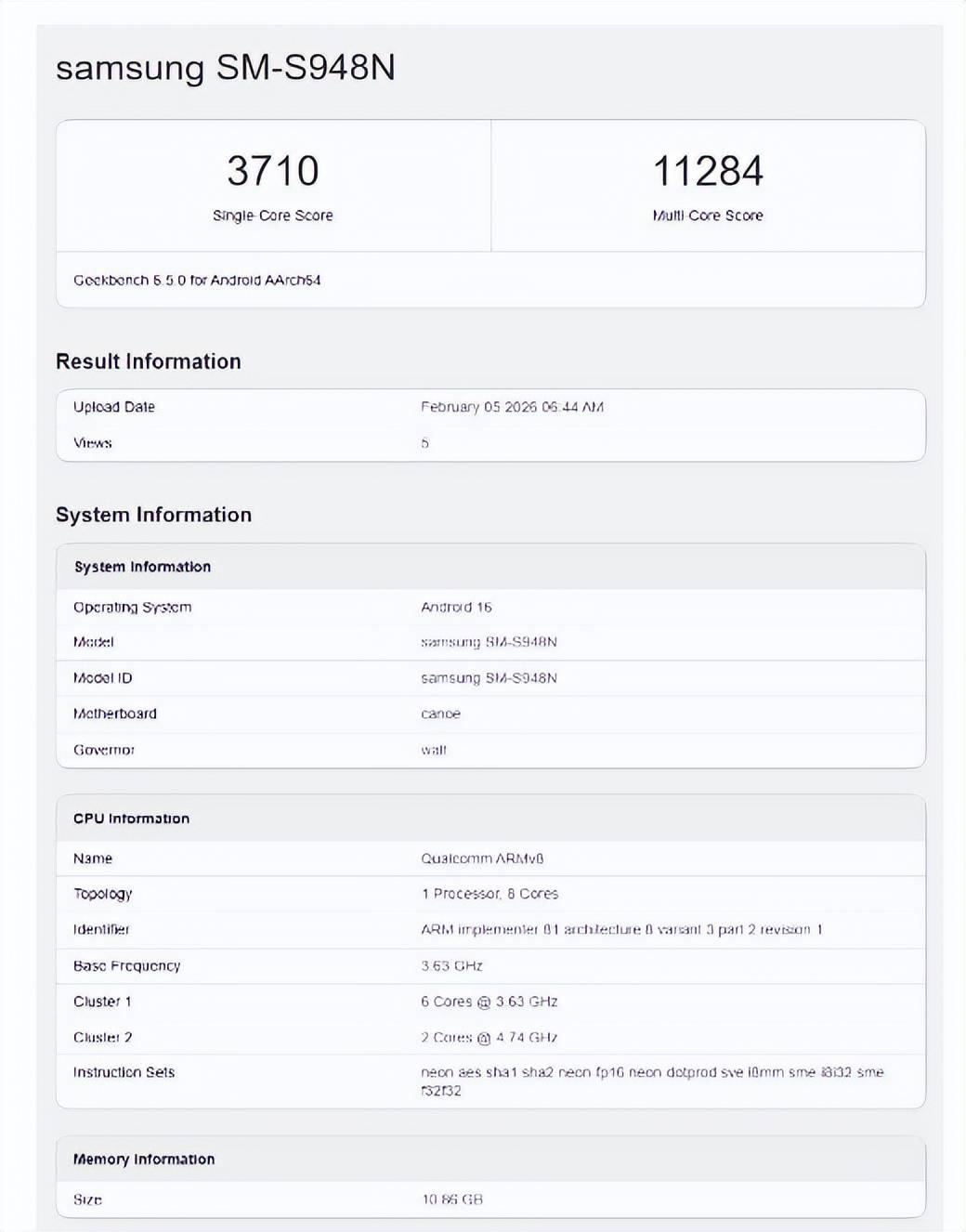Click the Android 16 operating system value
This screenshot has height=1232, width=966.
click(456, 607)
